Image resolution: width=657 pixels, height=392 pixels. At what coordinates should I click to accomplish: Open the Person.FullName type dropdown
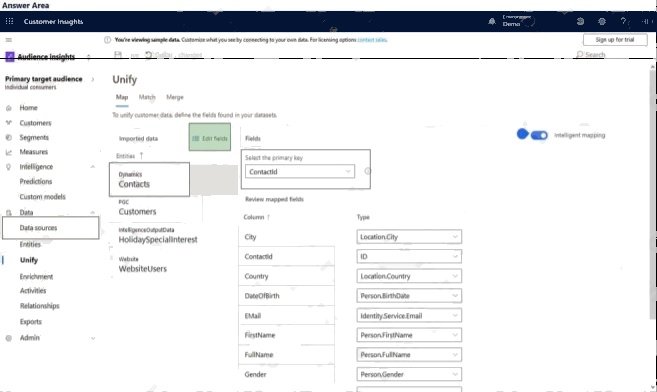click(409, 355)
